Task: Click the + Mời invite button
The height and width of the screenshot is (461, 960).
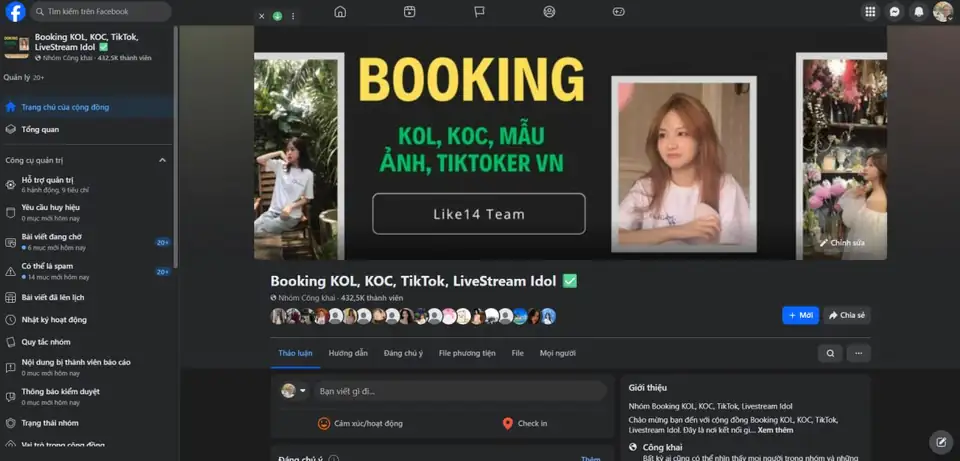Action: (x=800, y=315)
